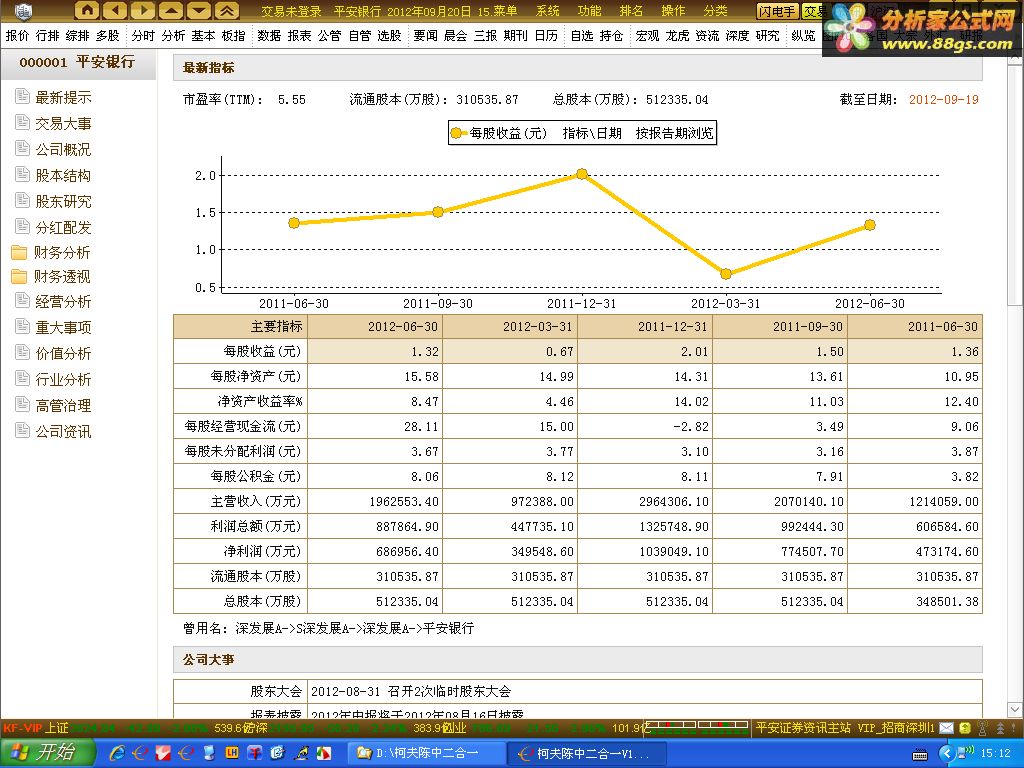This screenshot has width=1024, height=768.
Task: Open the 分类 menu
Action: (715, 11)
